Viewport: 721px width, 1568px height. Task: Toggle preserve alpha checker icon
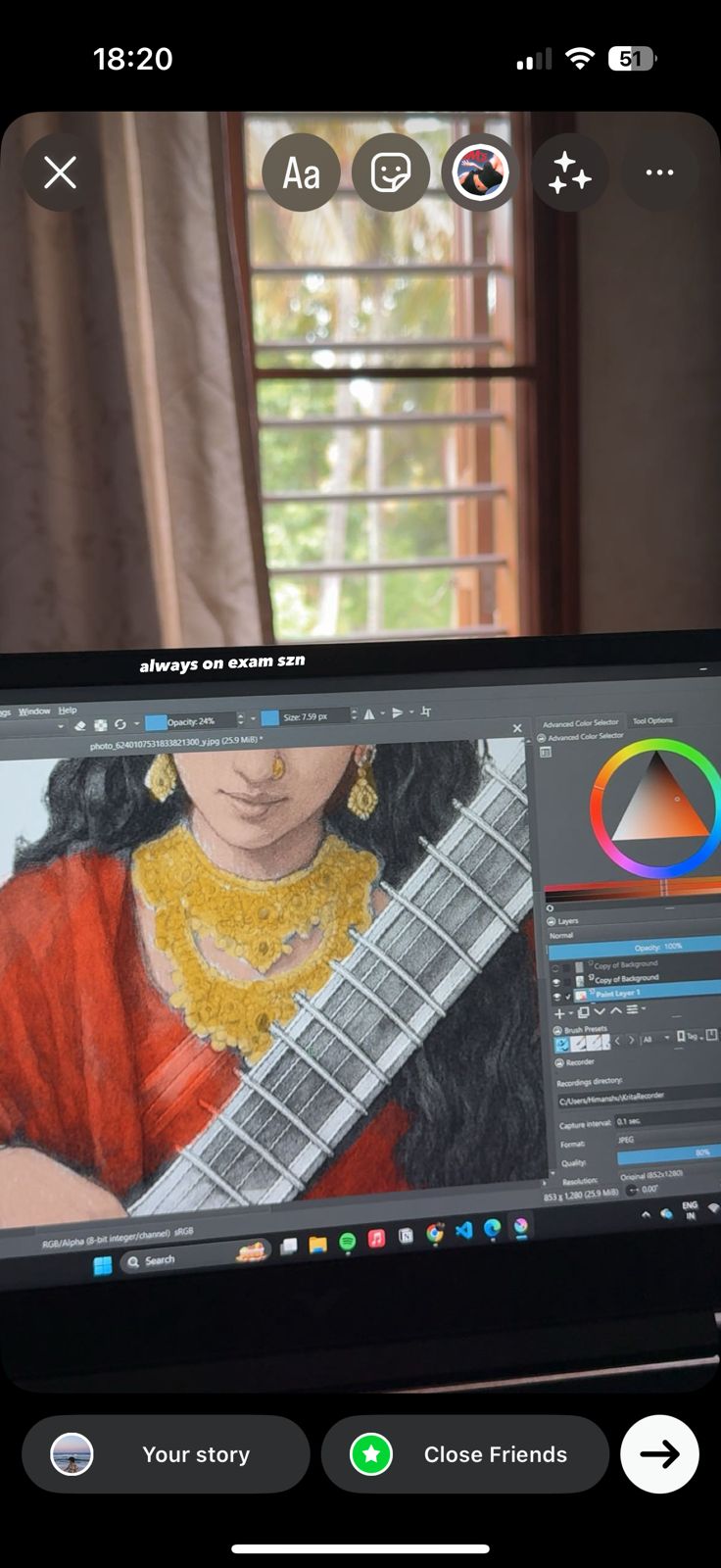tap(100, 725)
